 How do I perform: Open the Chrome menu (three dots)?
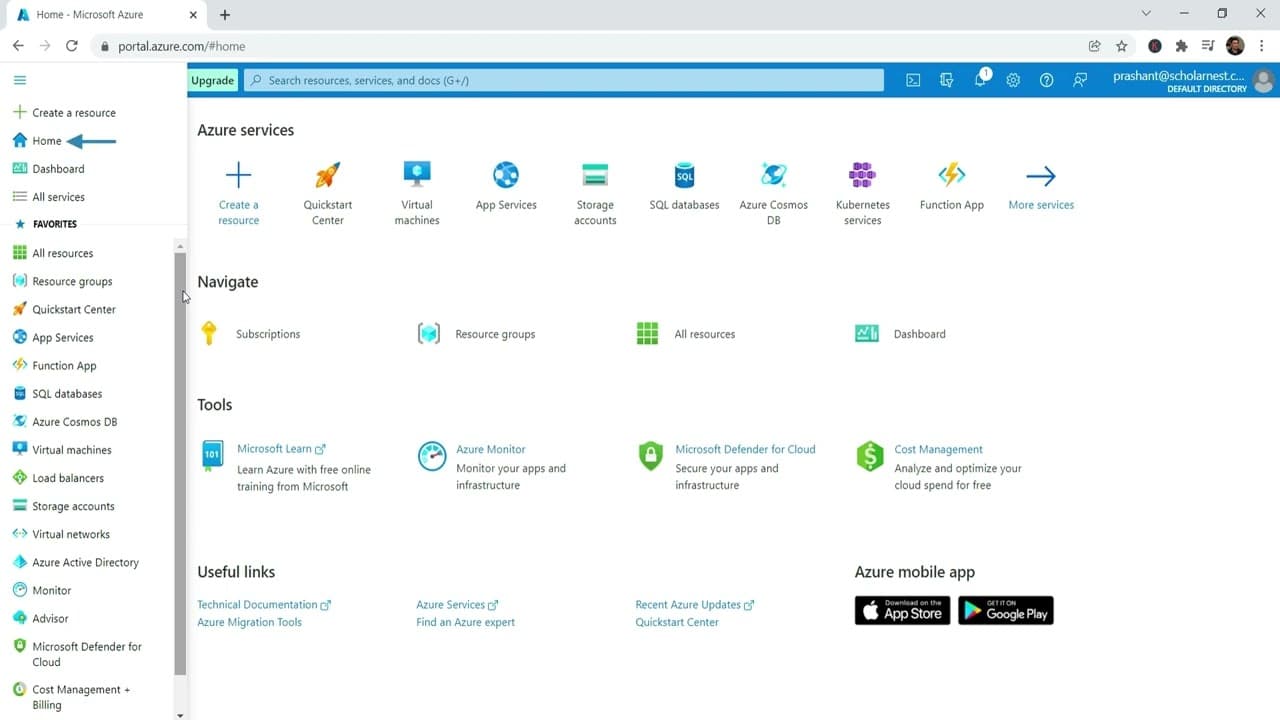coord(1262,46)
